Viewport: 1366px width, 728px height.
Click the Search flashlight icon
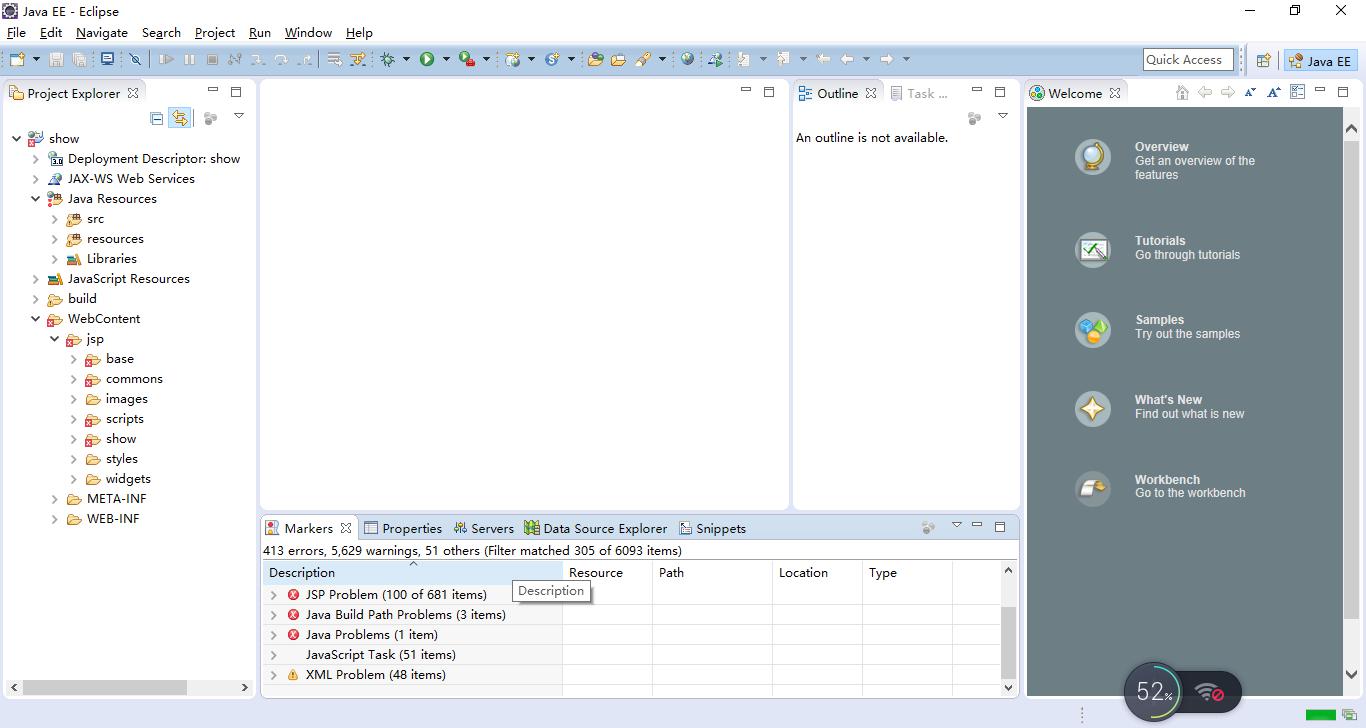(x=643, y=59)
